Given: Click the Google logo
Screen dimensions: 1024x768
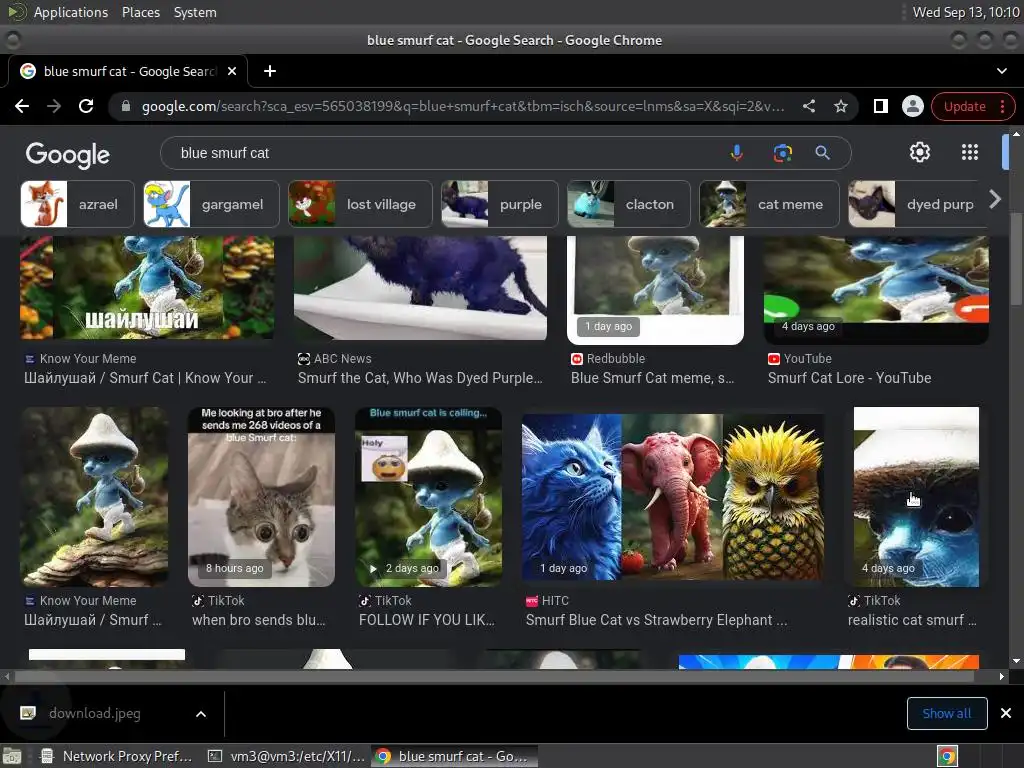Looking at the screenshot, I should coord(68,155).
